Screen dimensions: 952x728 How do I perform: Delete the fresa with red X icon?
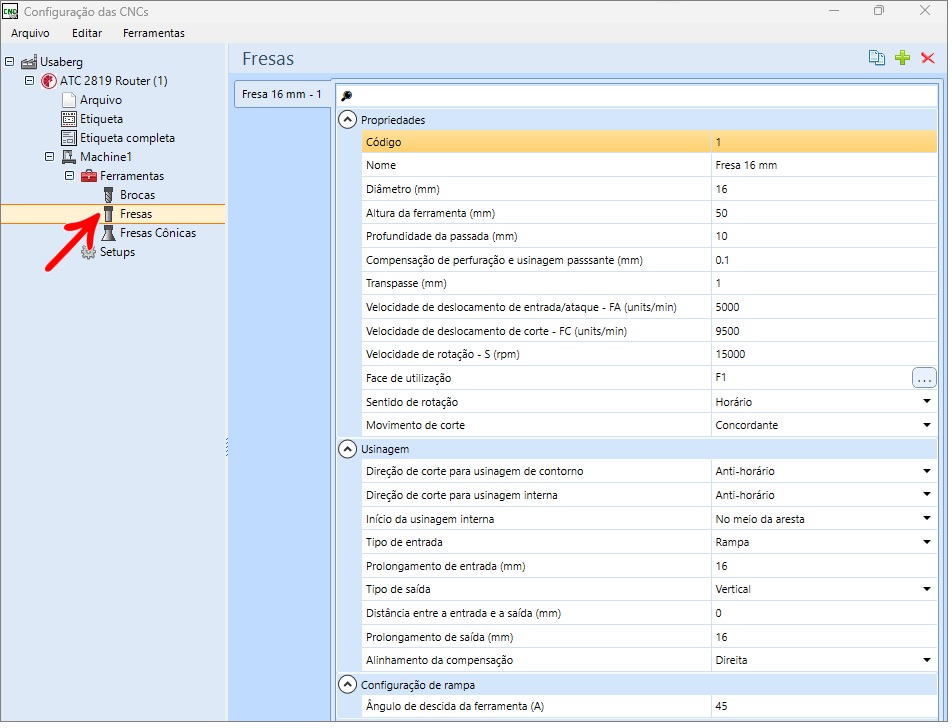click(928, 58)
